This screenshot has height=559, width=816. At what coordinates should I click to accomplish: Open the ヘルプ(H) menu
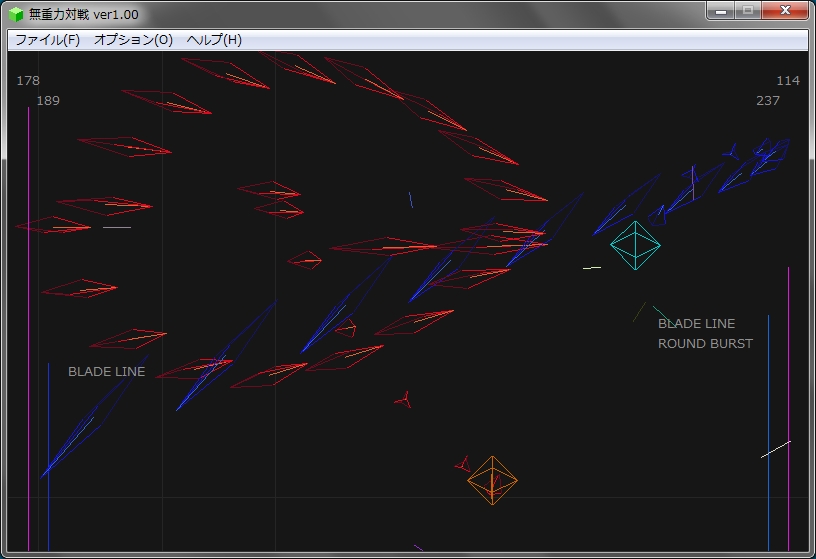coord(214,40)
